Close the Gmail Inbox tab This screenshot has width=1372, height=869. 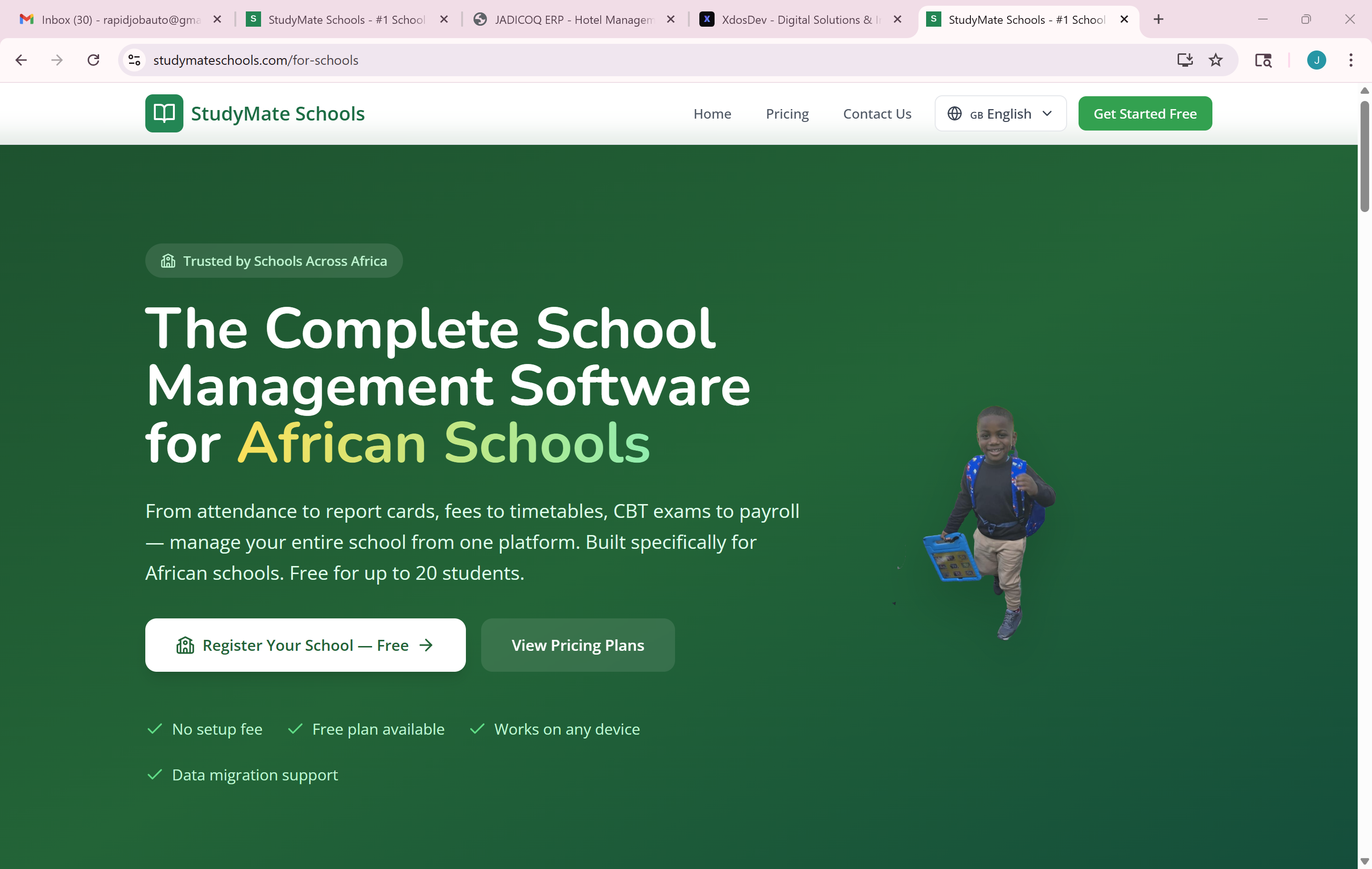(x=217, y=20)
